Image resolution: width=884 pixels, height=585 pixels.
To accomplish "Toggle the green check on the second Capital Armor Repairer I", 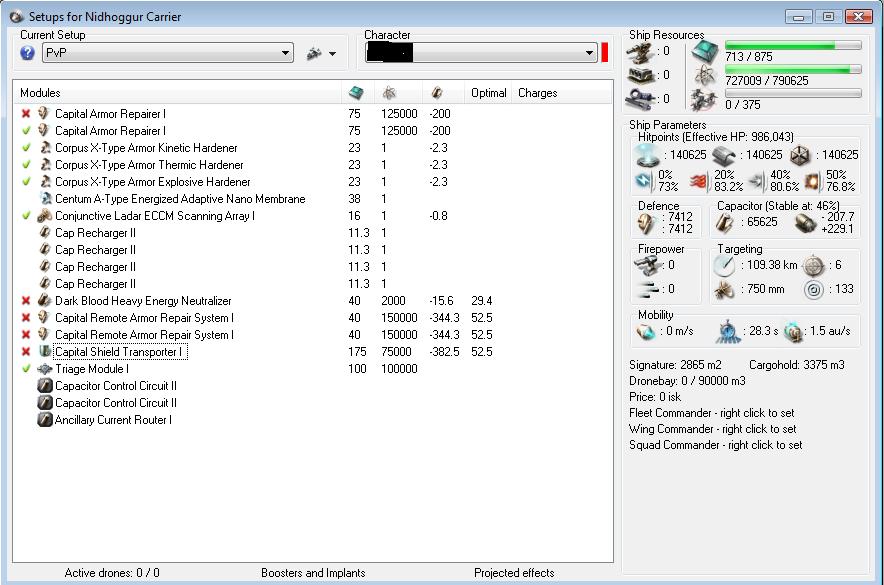I will [x=26, y=131].
